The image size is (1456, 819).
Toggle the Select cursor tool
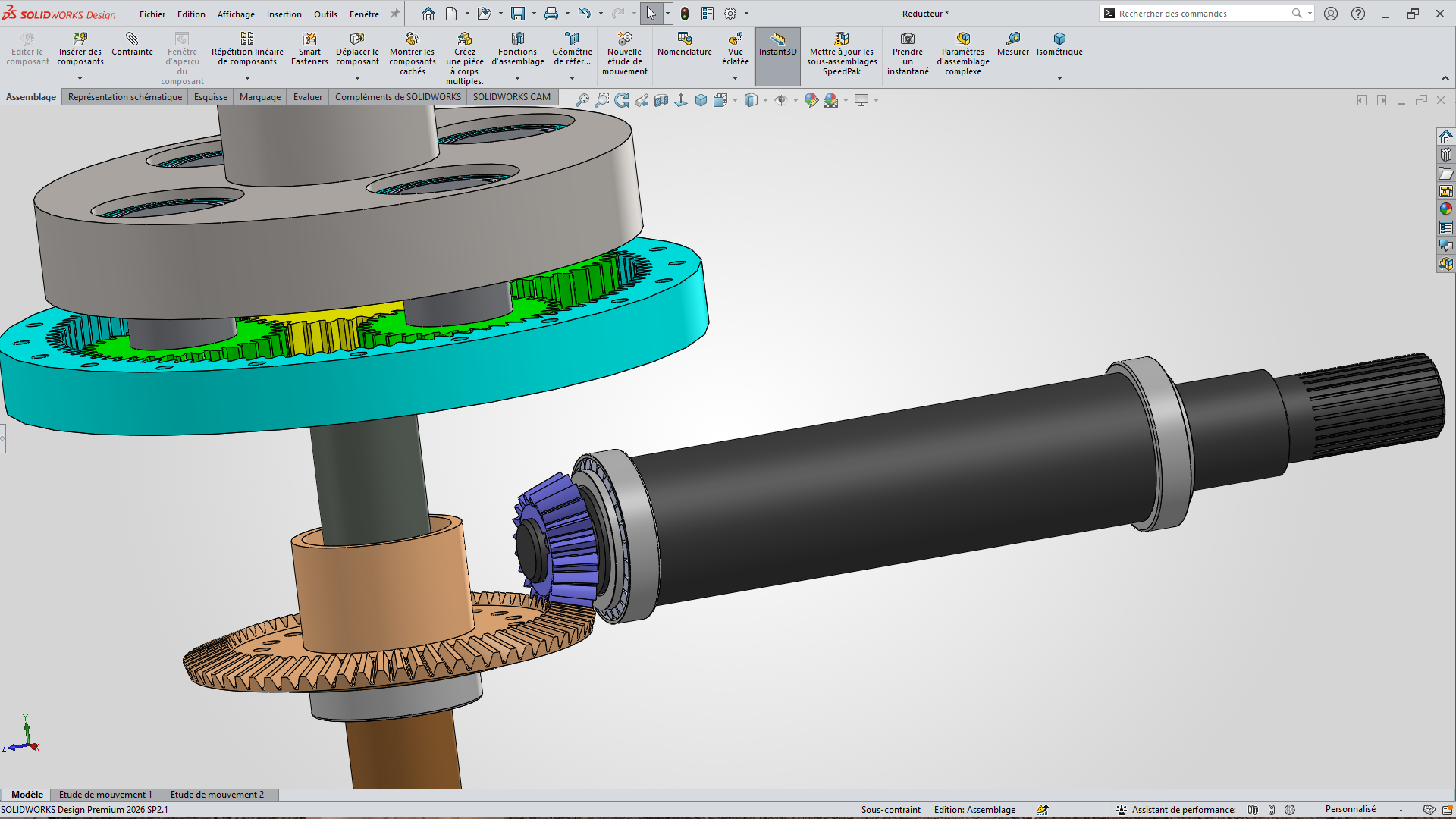point(651,14)
